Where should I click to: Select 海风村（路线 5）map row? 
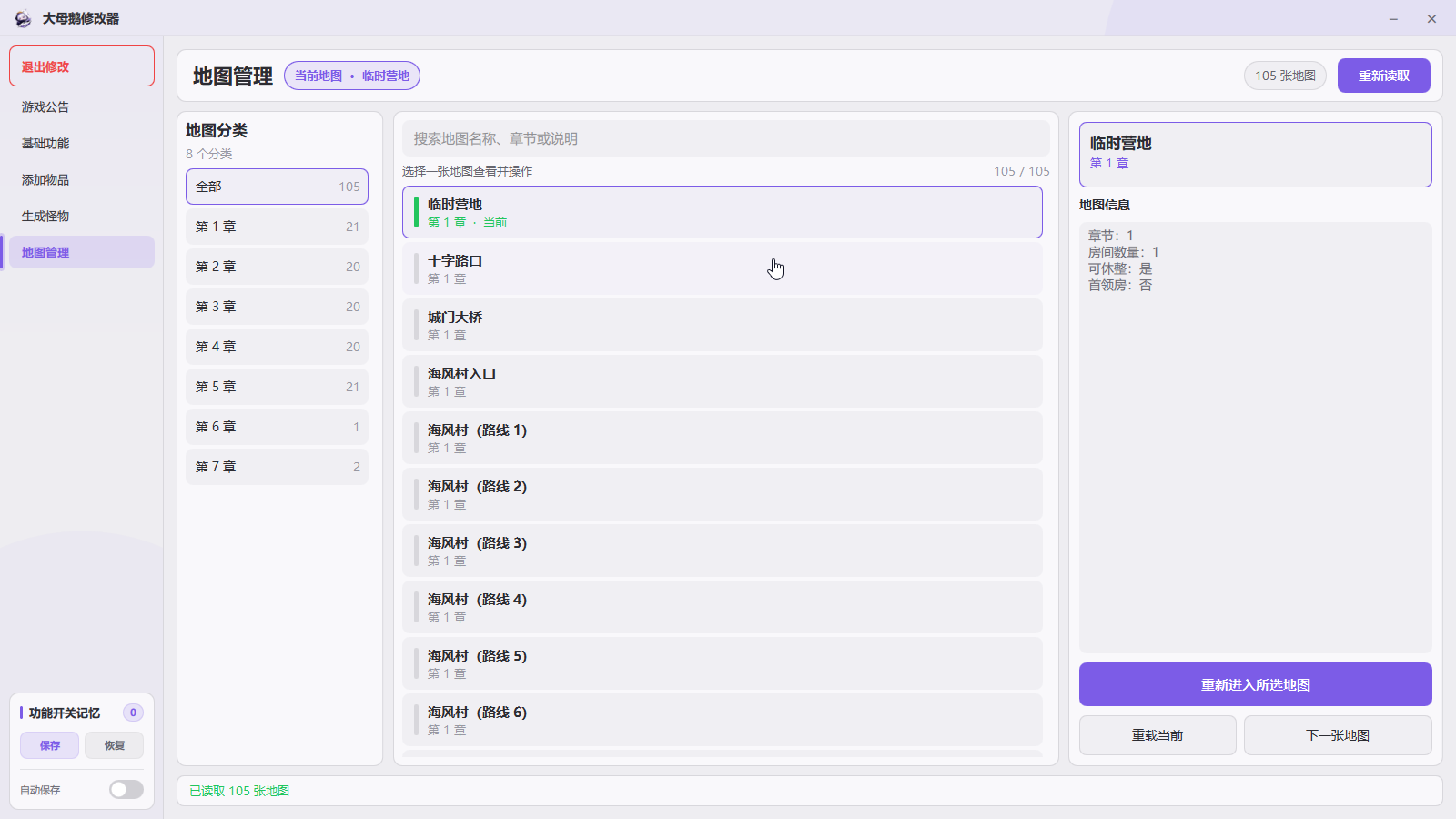723,663
